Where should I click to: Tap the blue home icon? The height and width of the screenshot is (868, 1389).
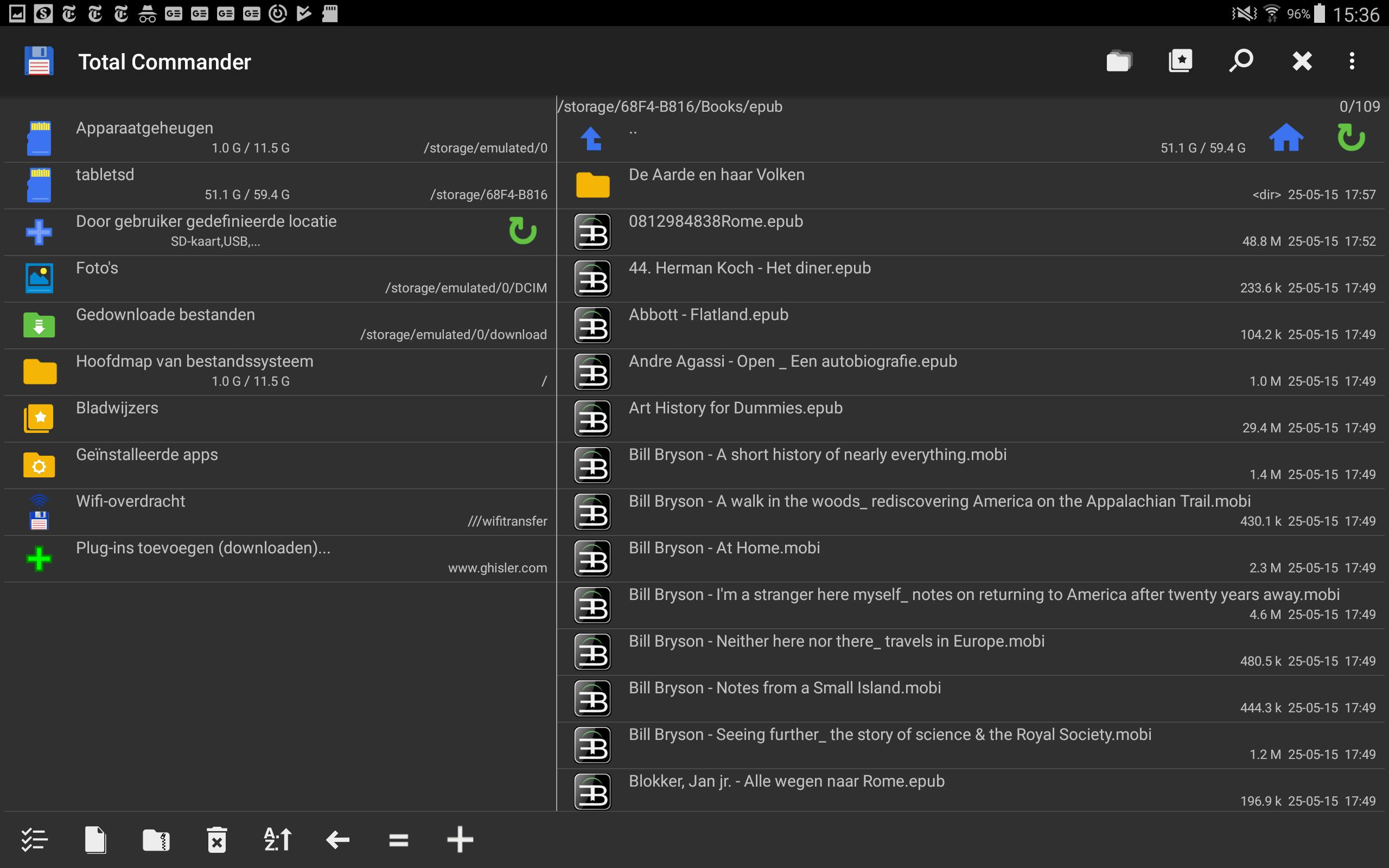click(1286, 138)
